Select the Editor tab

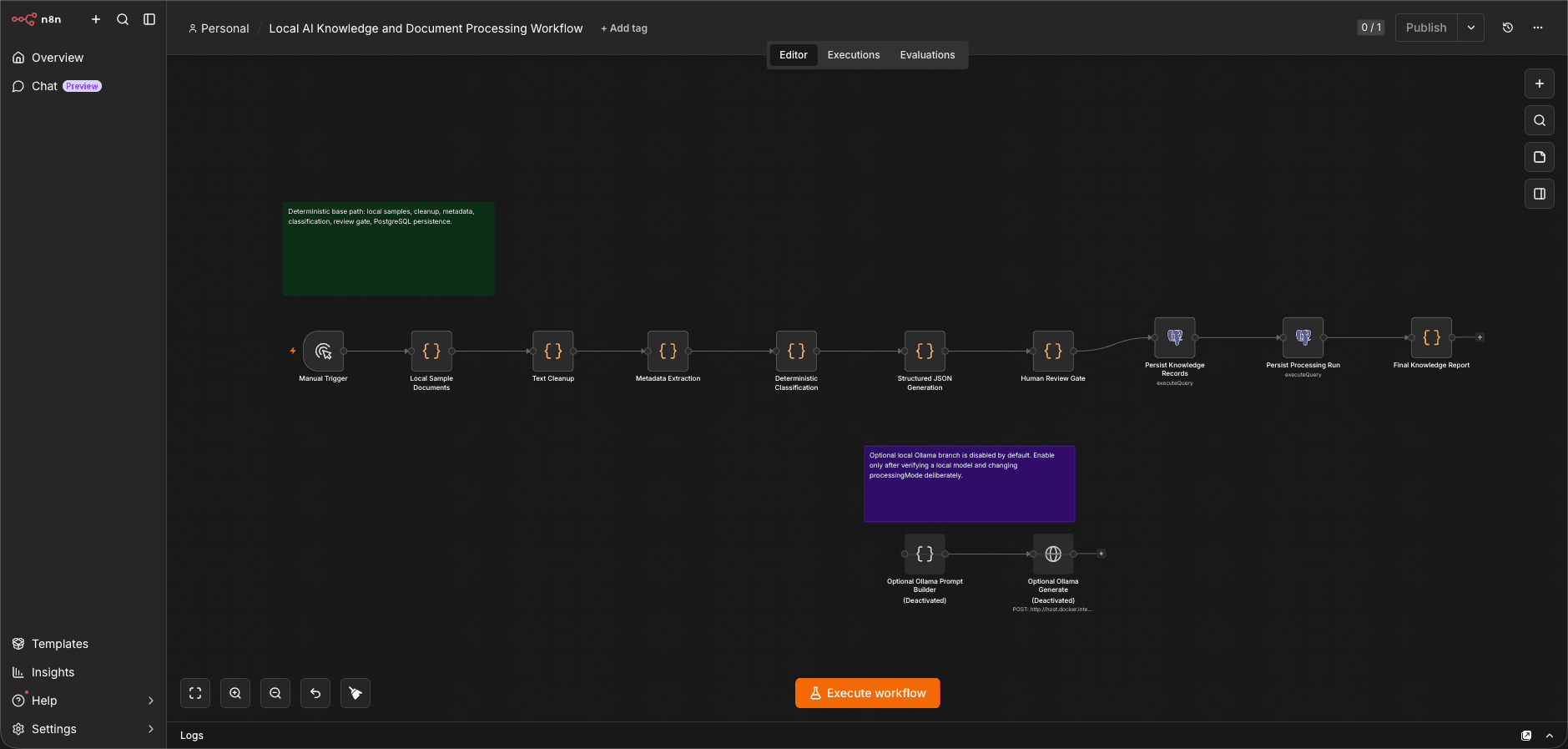click(794, 55)
